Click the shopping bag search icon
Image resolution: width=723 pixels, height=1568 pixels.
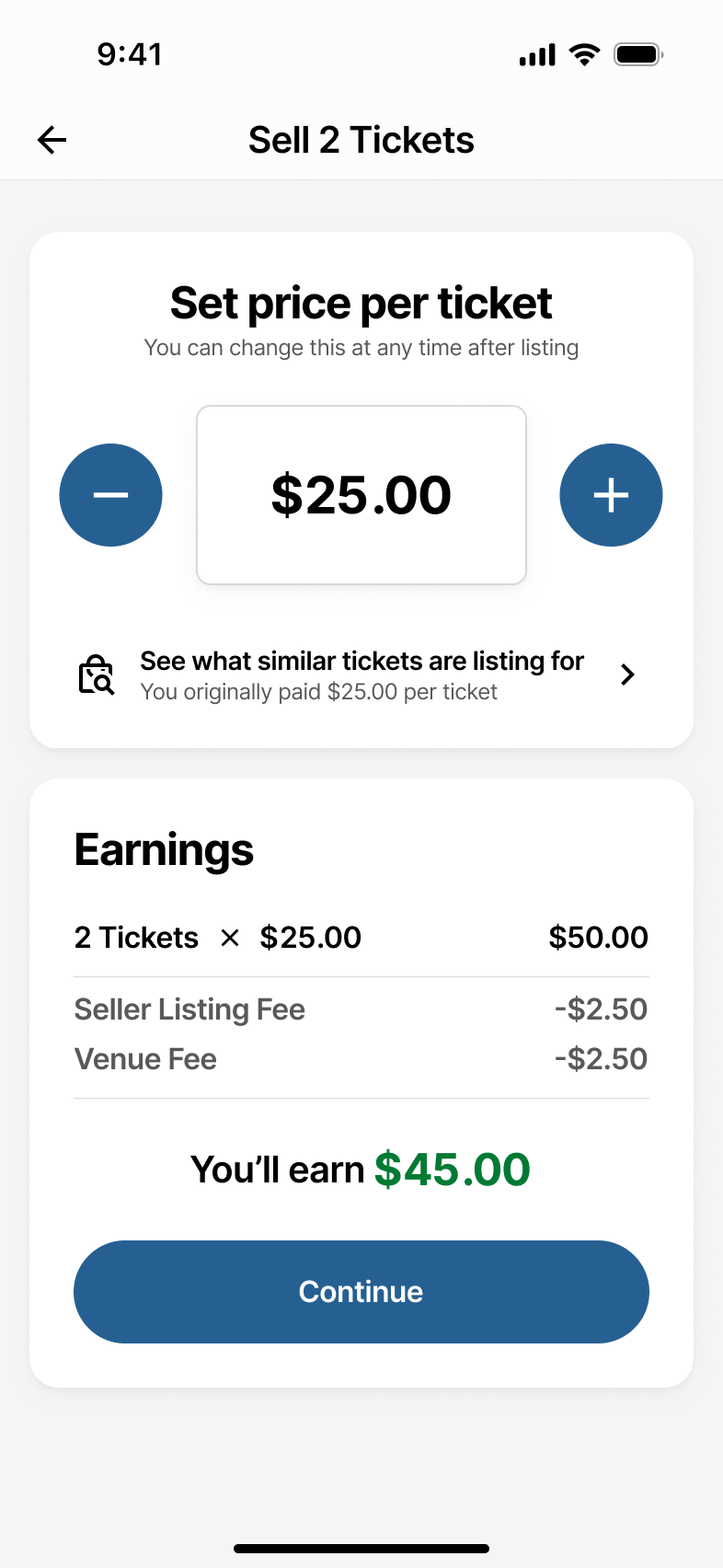[96, 675]
